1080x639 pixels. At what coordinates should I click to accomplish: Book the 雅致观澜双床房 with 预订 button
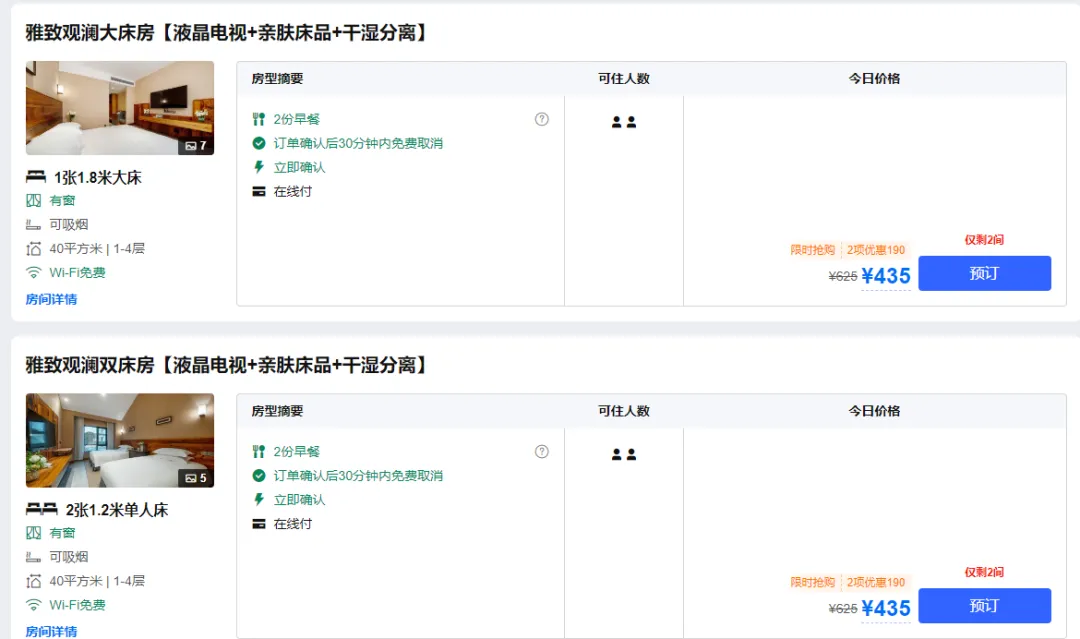pyautogui.click(x=984, y=605)
